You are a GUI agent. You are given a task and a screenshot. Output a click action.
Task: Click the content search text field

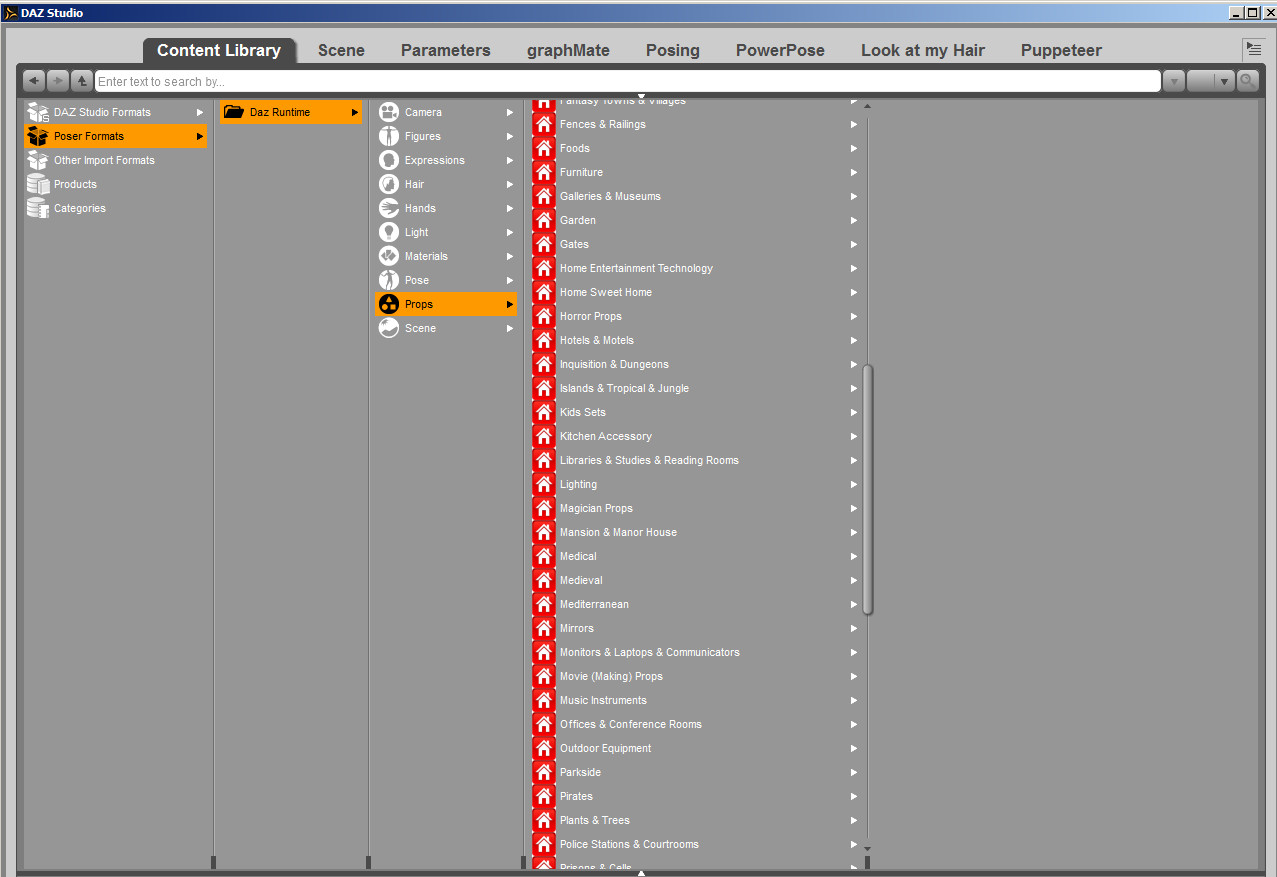[x=628, y=81]
